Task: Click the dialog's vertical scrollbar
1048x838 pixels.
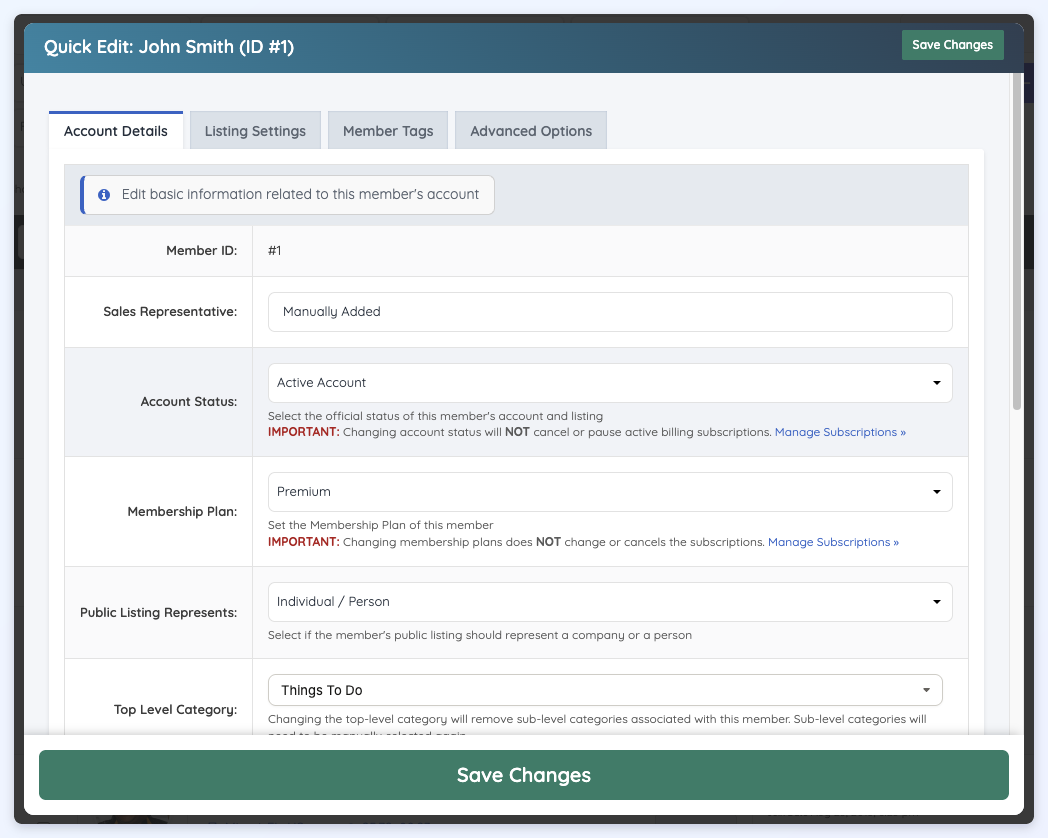Action: [1017, 241]
